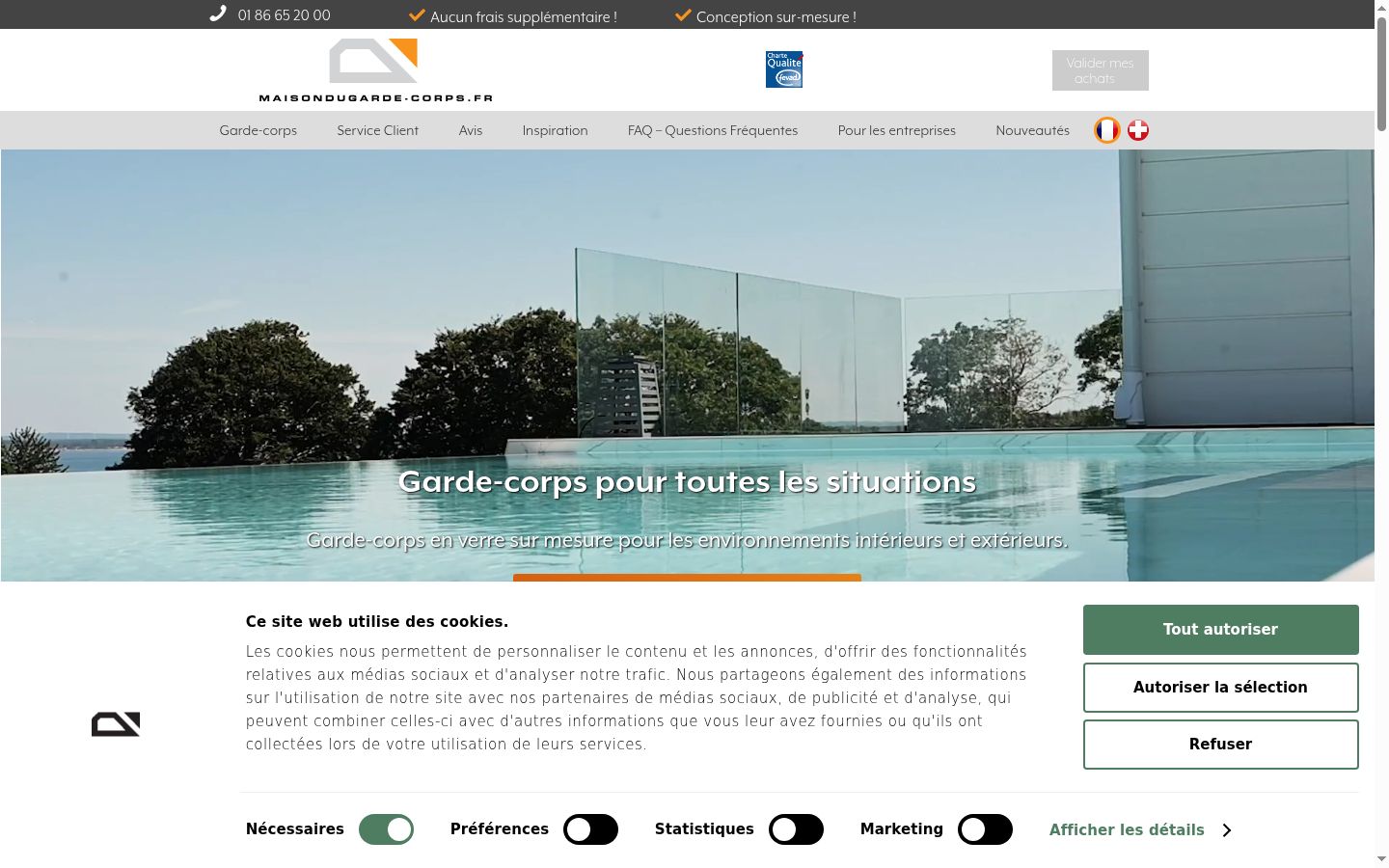The image size is (1389, 868).
Task: Click the heading 'Garde-corps pour toutes les situations'
Action: [687, 481]
